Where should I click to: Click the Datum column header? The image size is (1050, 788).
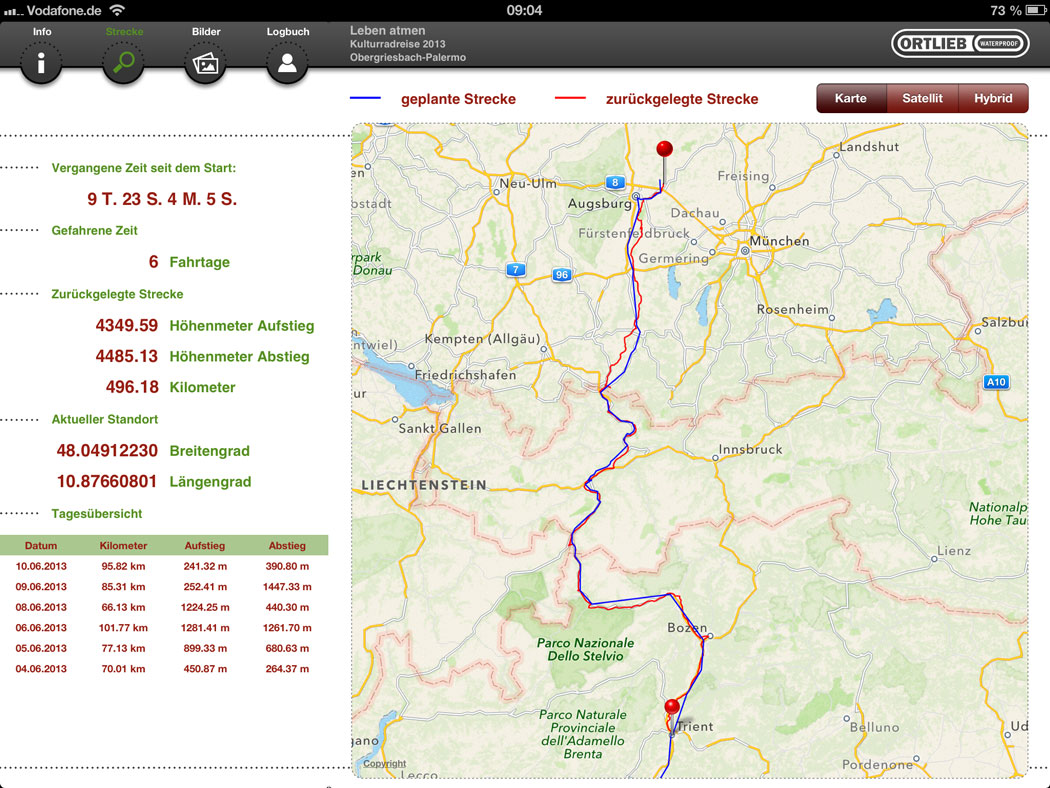pos(41,546)
